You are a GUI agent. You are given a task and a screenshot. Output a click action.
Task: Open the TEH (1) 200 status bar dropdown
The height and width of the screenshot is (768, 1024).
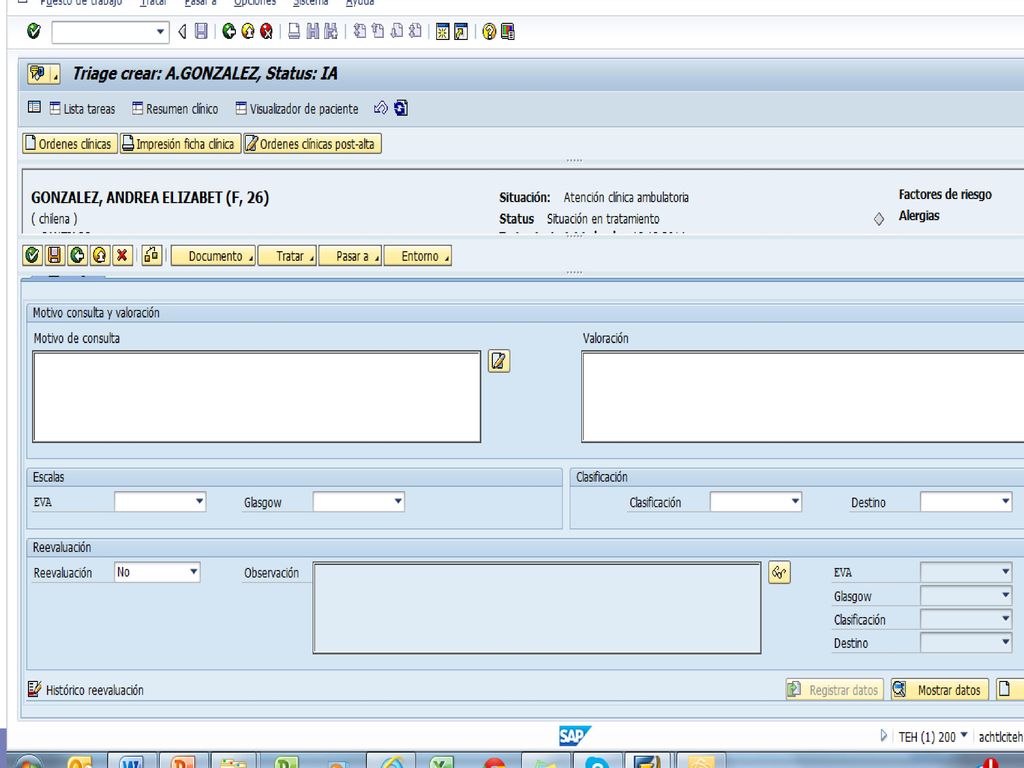click(964, 736)
